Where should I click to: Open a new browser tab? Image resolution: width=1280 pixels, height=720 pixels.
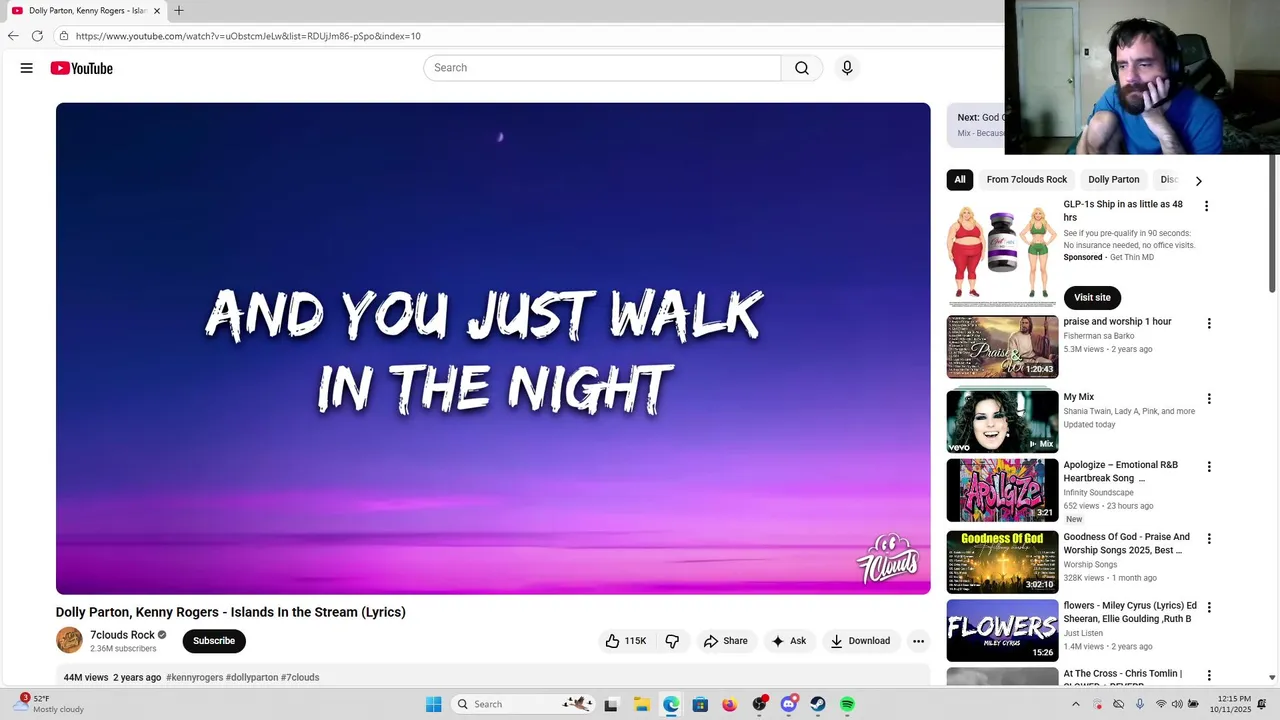[x=179, y=11]
